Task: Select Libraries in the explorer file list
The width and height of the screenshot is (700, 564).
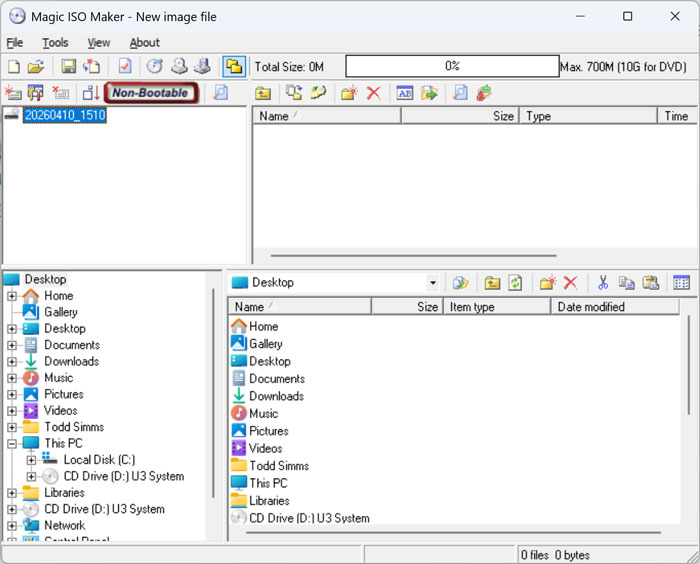Action: [269, 501]
